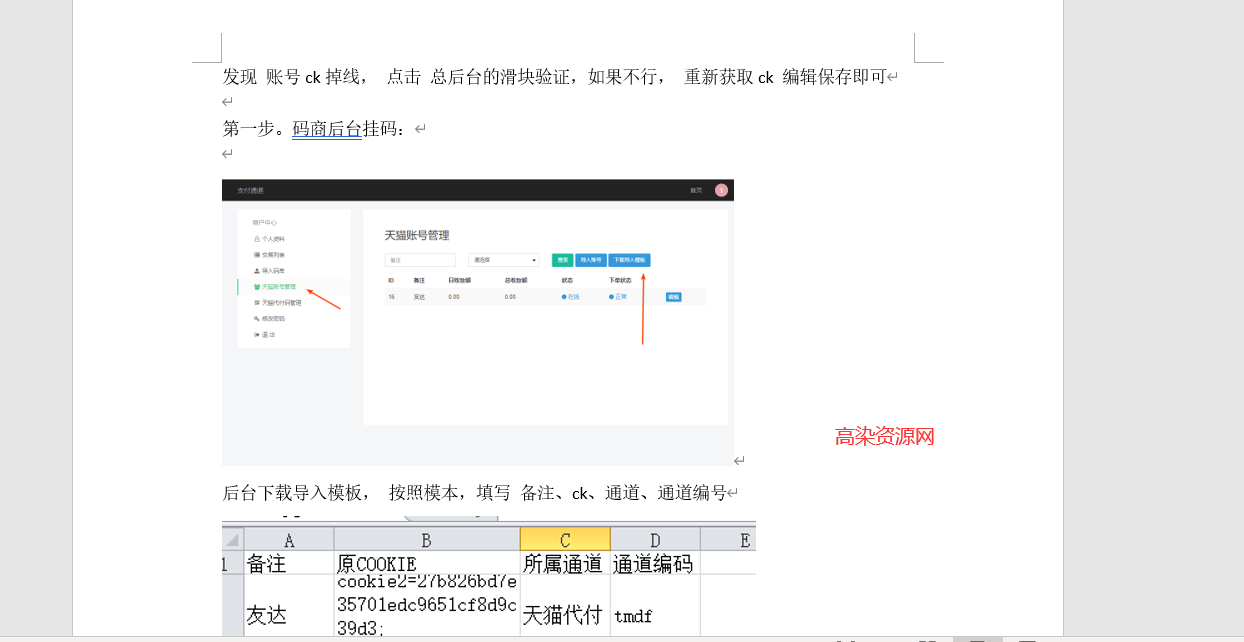Click the 备注 search input field
The image size is (1244, 642).
click(x=422, y=259)
